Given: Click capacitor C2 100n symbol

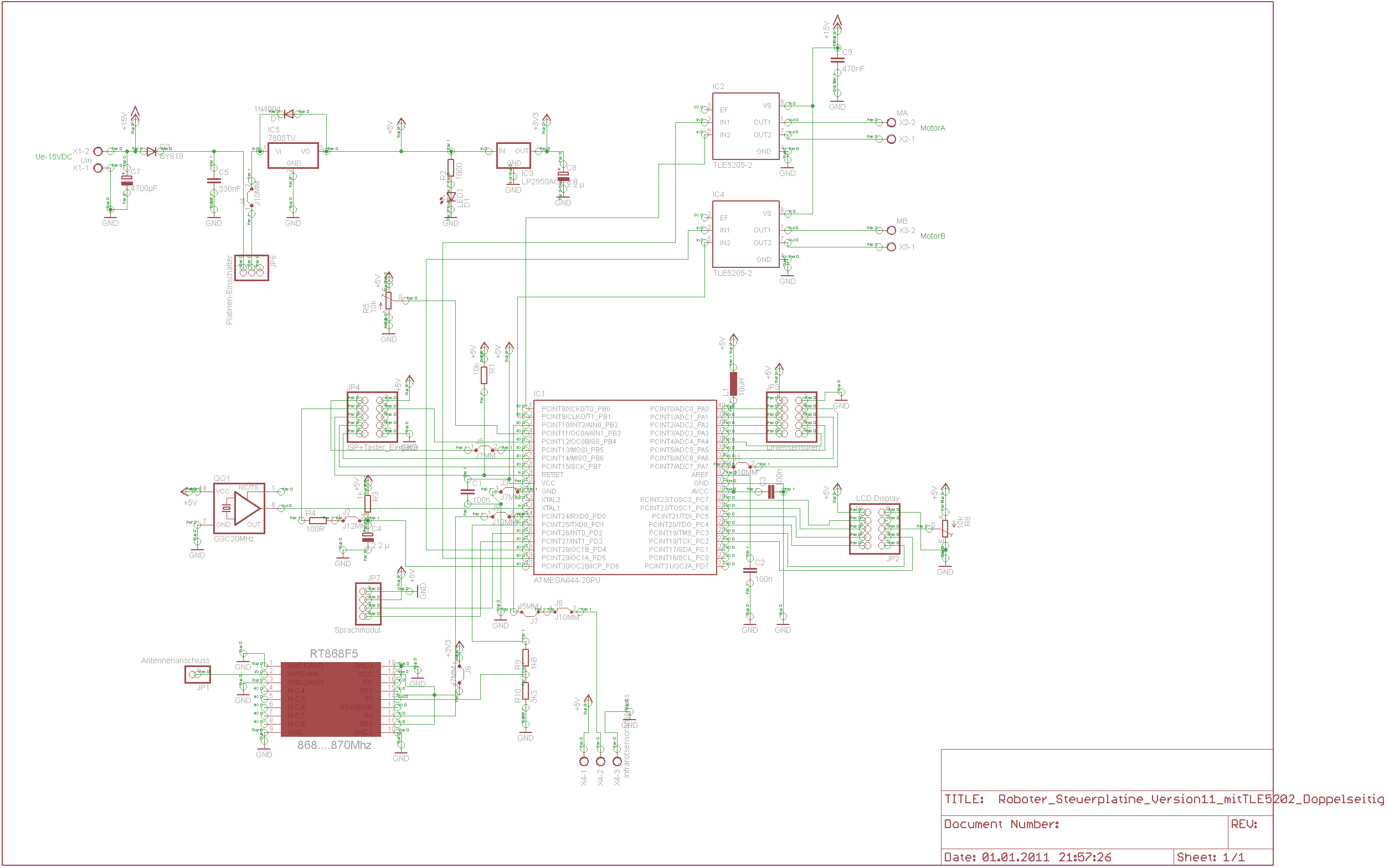Looking at the screenshot, I should coord(750,571).
